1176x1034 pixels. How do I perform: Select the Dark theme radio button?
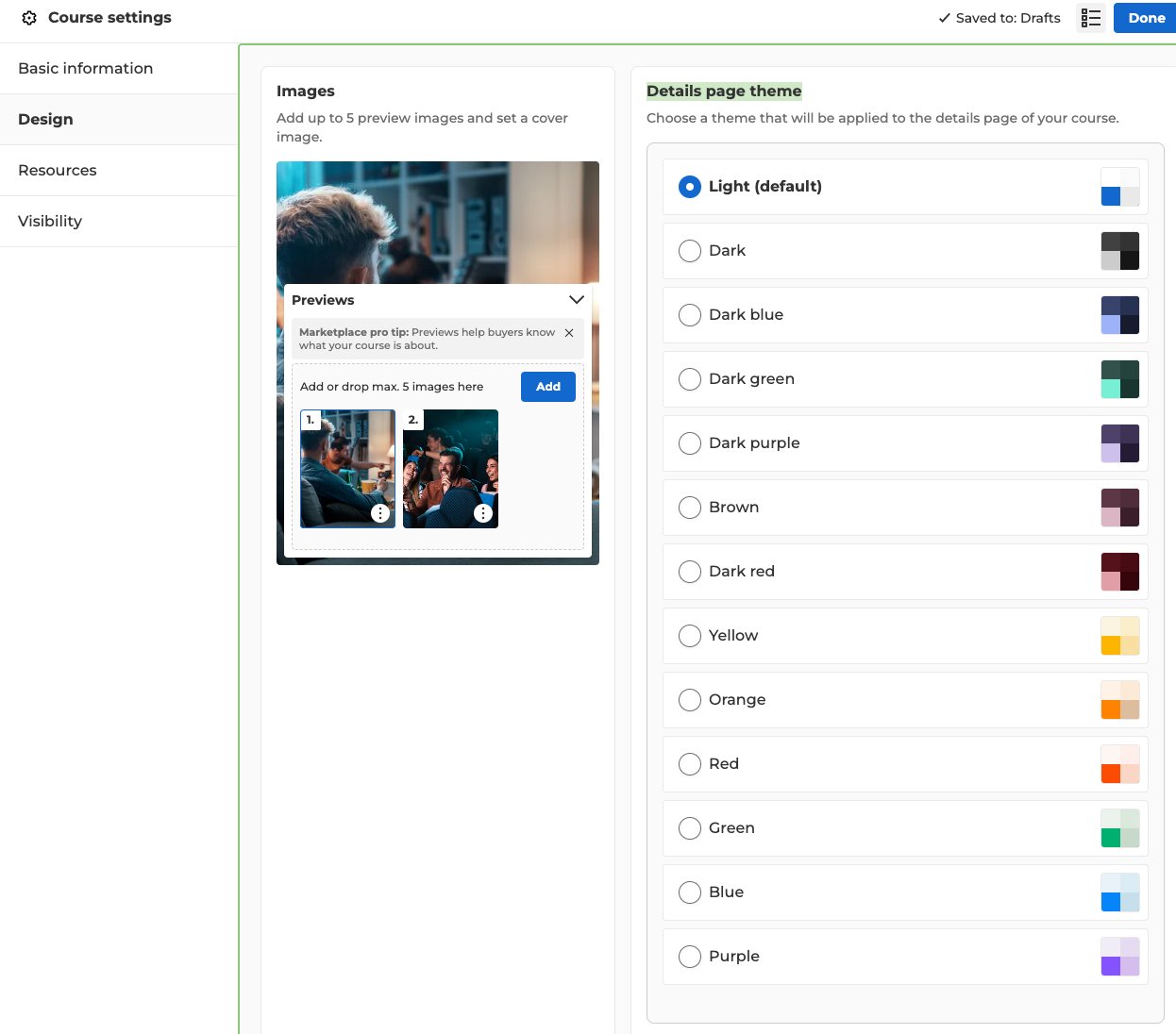[690, 251]
